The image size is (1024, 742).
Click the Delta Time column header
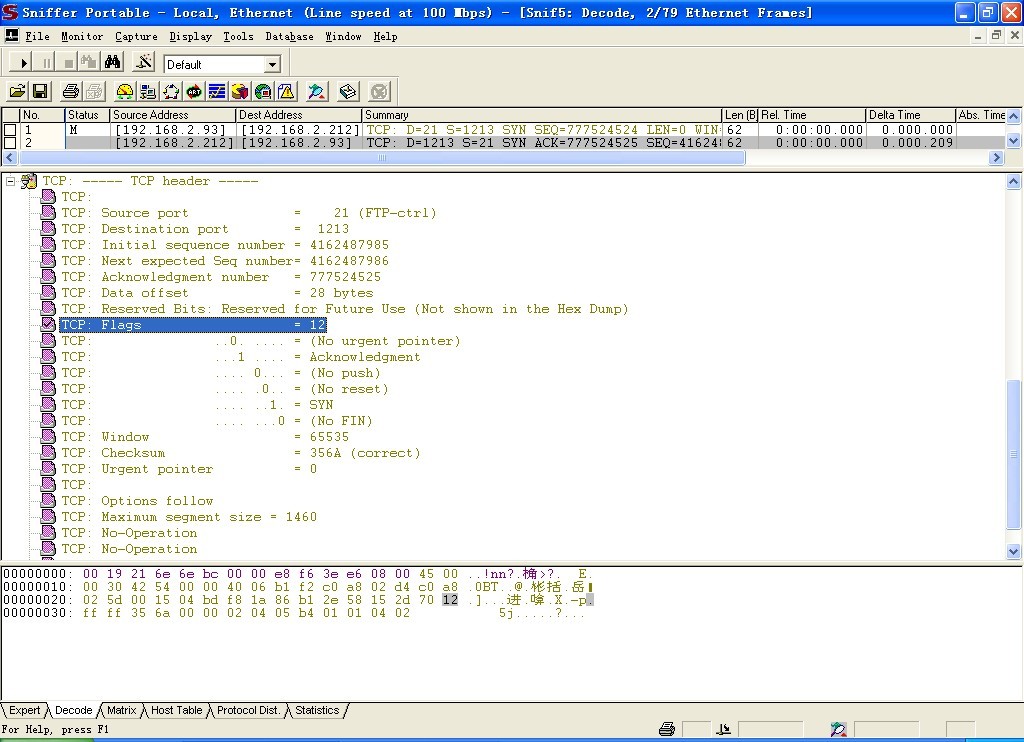[910, 115]
